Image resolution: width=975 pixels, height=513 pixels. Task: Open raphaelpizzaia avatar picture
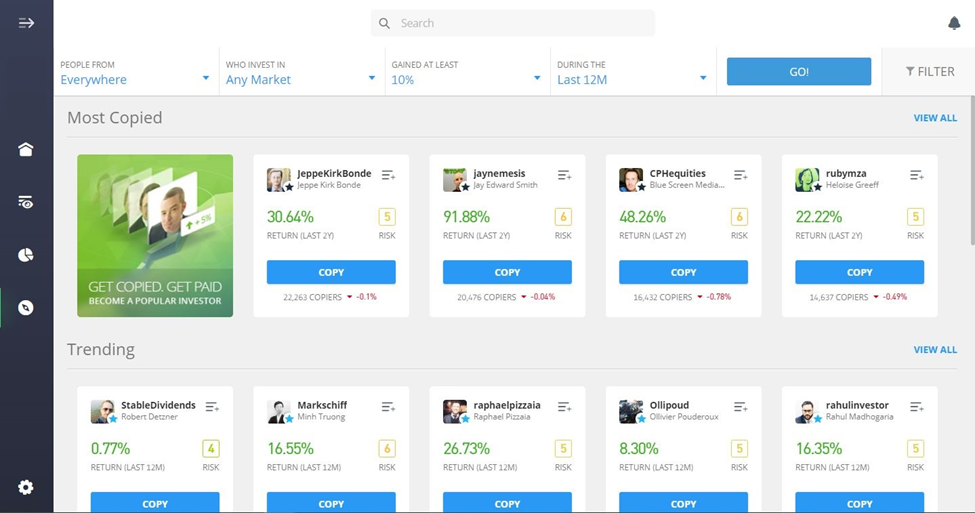click(455, 412)
